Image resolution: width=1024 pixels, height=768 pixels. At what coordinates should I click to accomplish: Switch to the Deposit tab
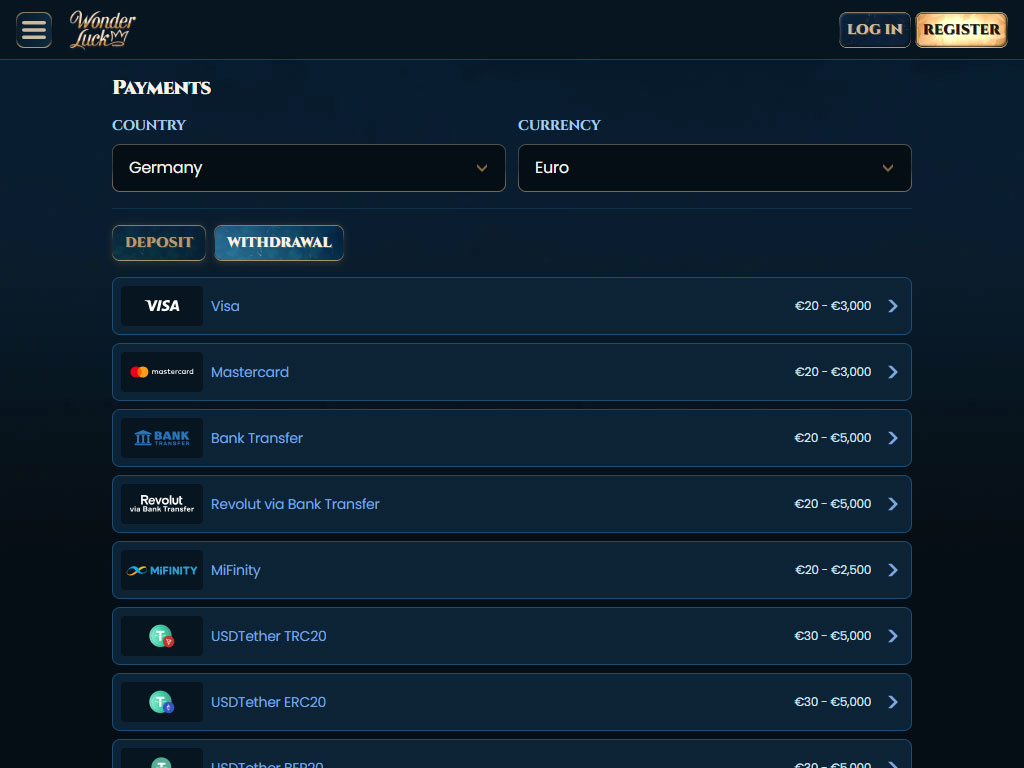point(159,243)
